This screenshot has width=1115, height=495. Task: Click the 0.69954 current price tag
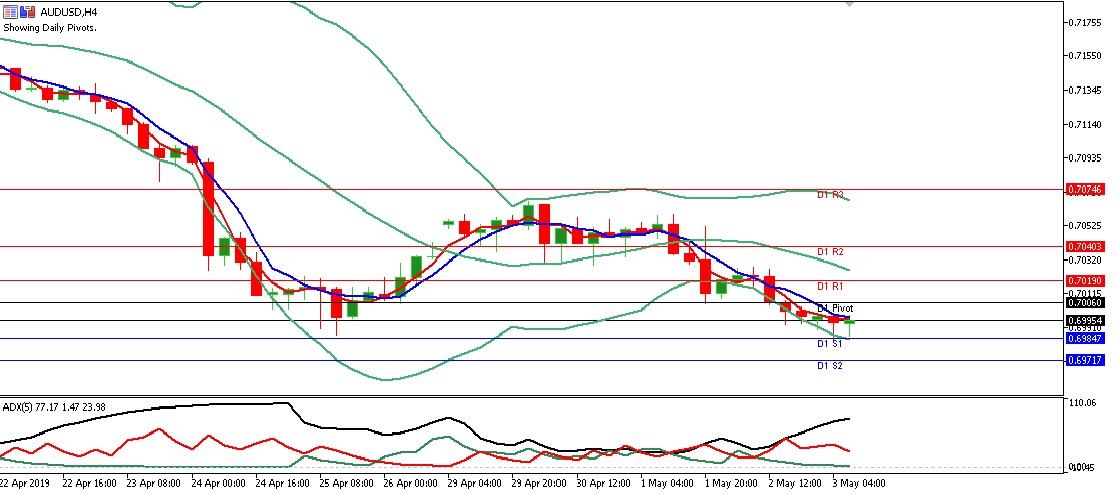click(1085, 321)
